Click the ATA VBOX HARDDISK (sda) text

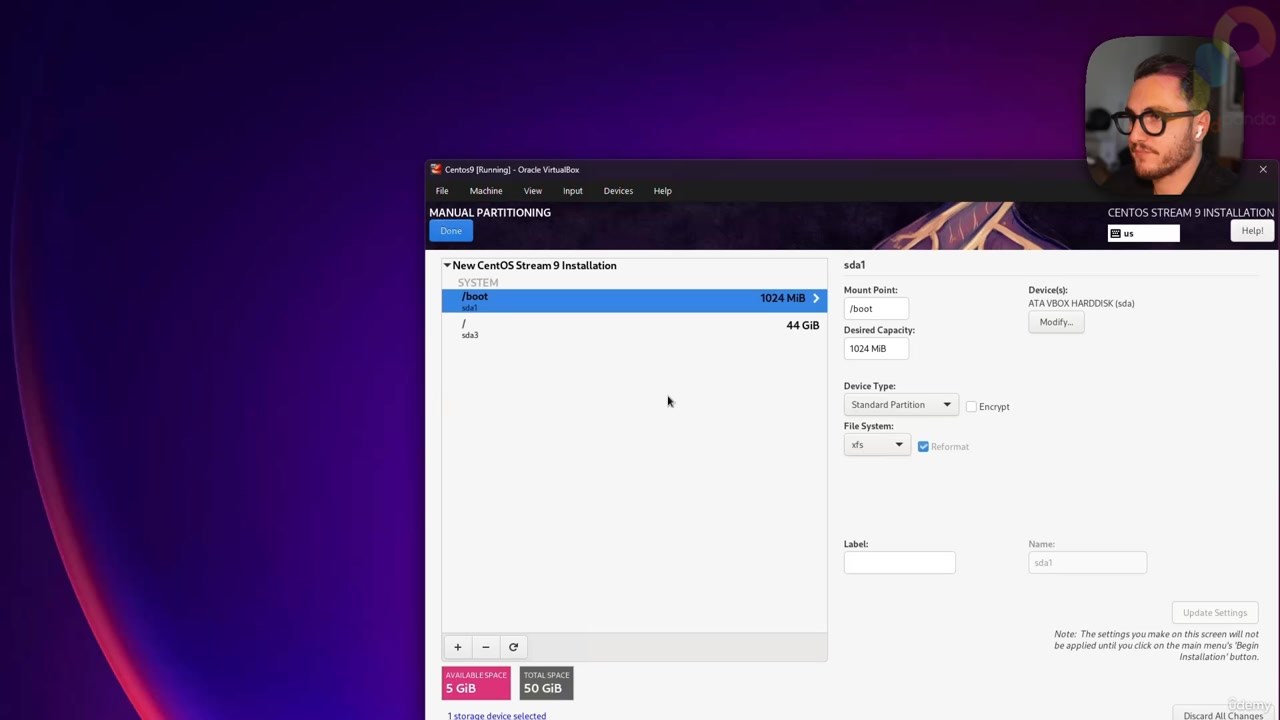(x=1081, y=303)
